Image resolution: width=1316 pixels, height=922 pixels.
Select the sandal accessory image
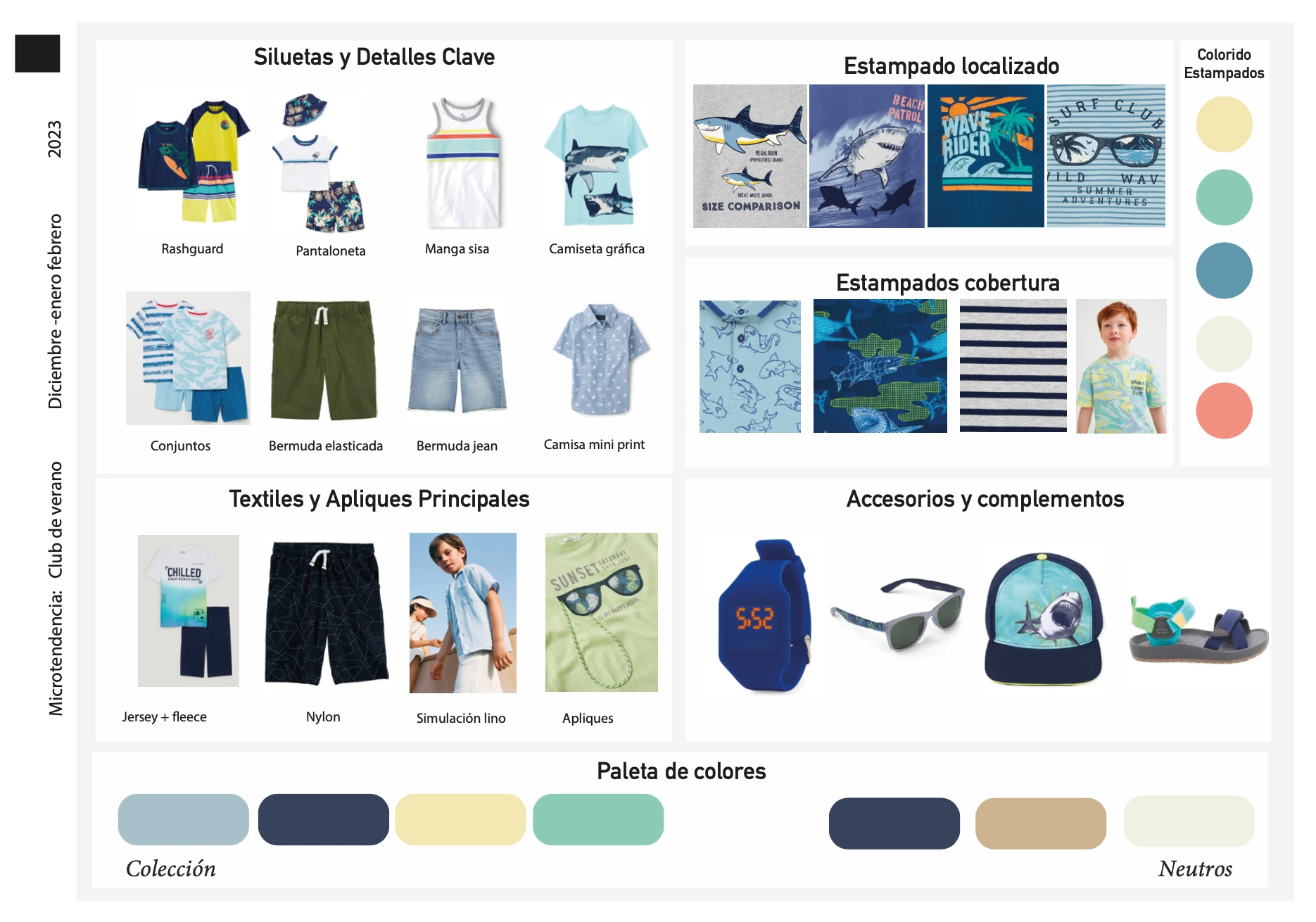[1198, 629]
